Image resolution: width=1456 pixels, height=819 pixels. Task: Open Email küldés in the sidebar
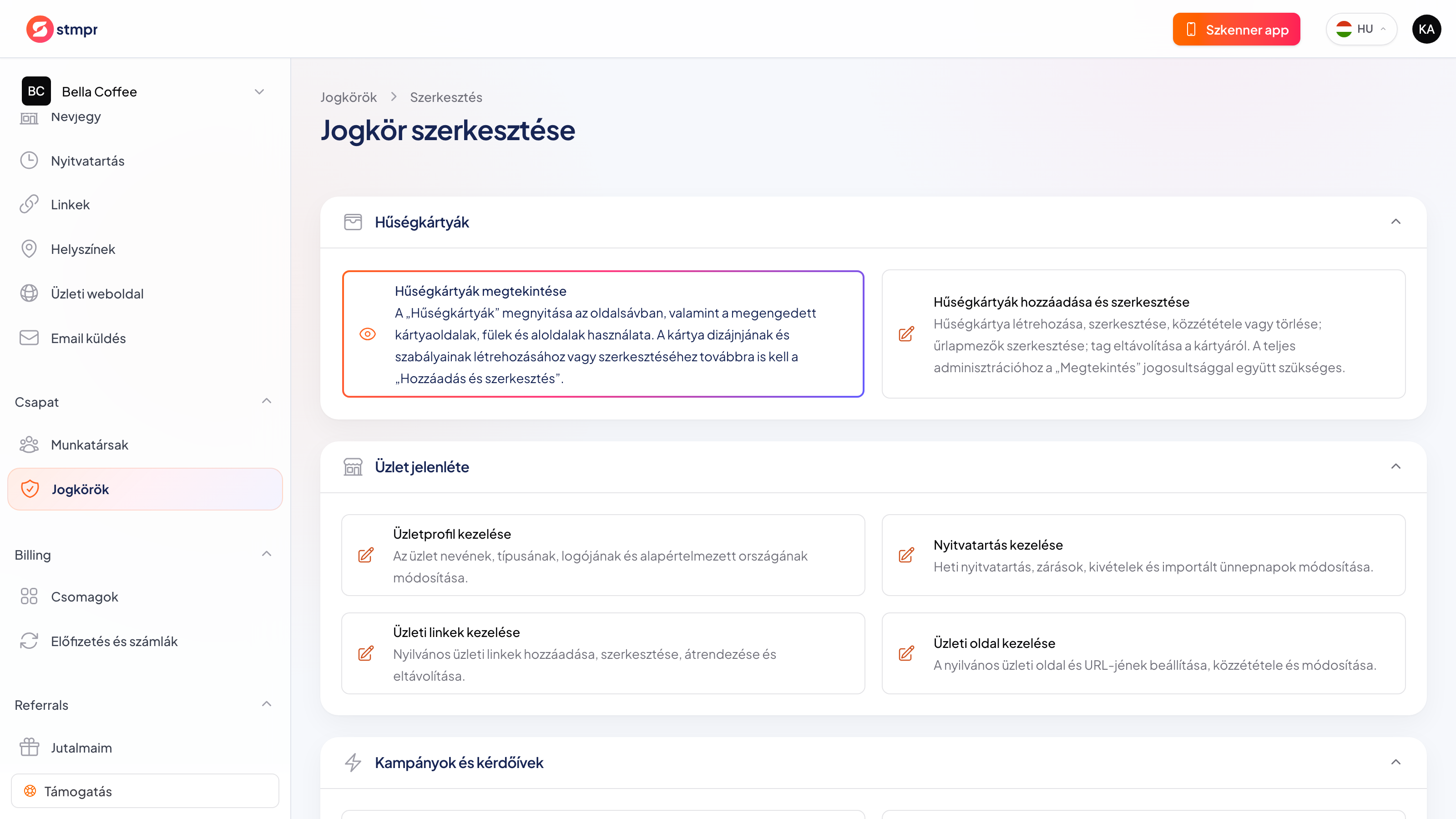click(145, 338)
